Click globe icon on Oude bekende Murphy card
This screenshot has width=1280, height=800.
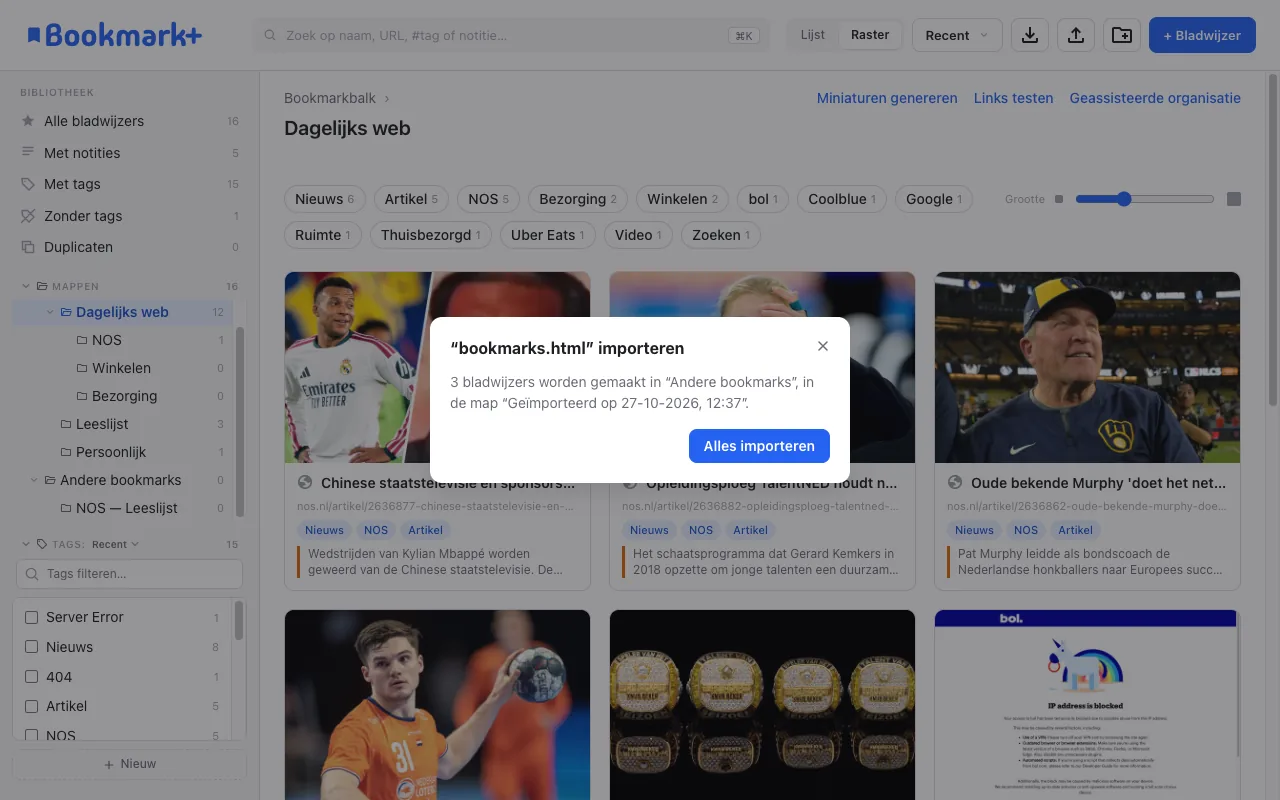pyautogui.click(x=955, y=482)
